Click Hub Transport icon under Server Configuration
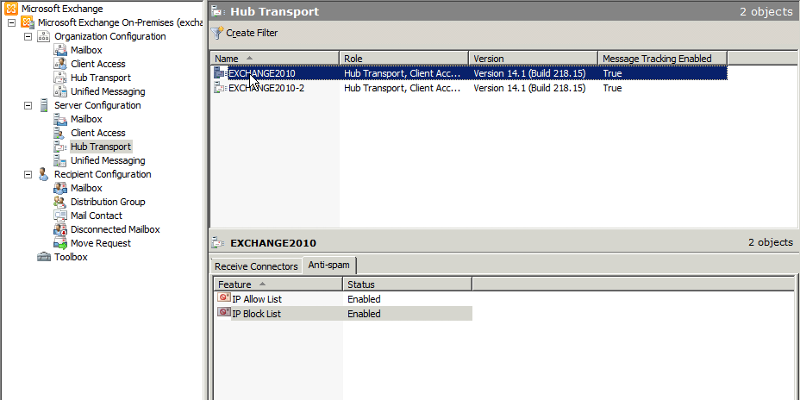Image resolution: width=800 pixels, height=400 pixels. point(61,146)
